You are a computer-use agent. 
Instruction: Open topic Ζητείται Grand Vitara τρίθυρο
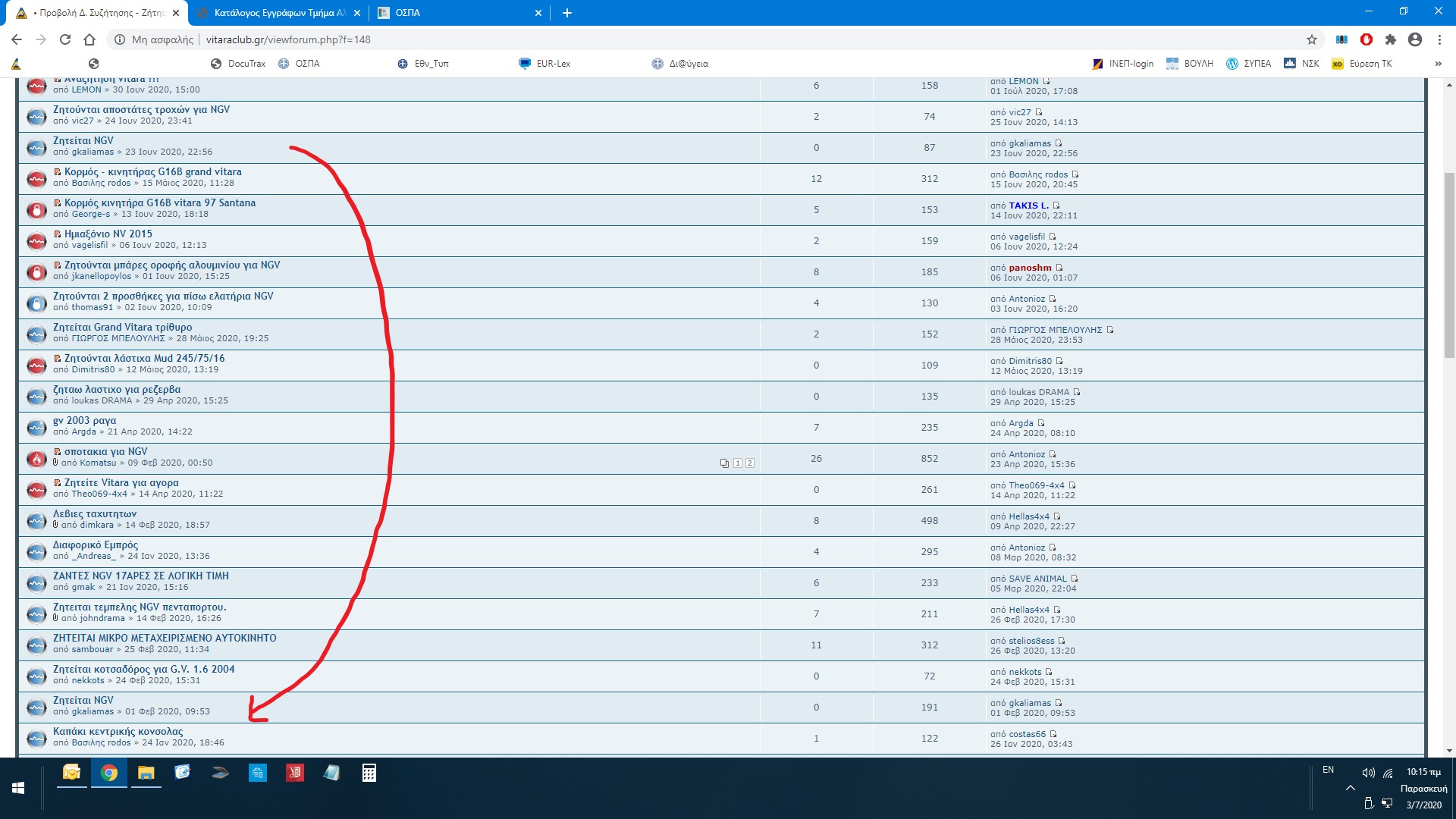coord(122,327)
